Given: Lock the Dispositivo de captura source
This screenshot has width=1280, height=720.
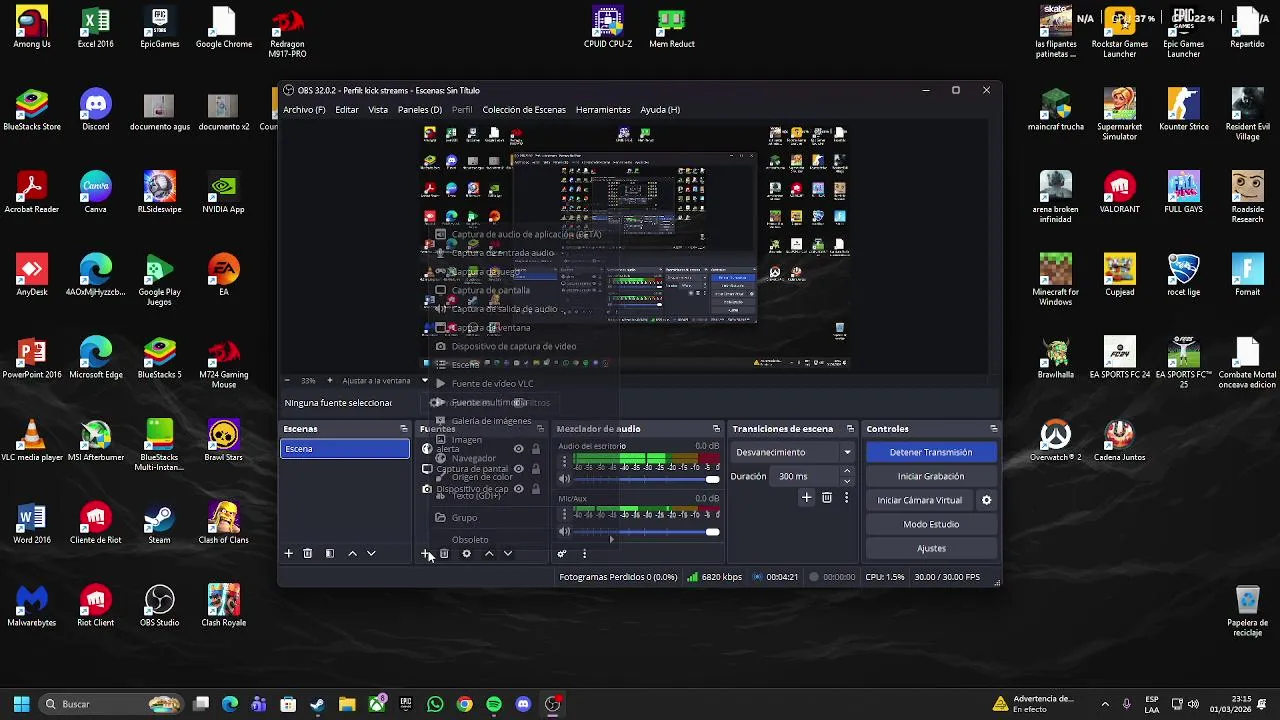Looking at the screenshot, I should pos(536,489).
